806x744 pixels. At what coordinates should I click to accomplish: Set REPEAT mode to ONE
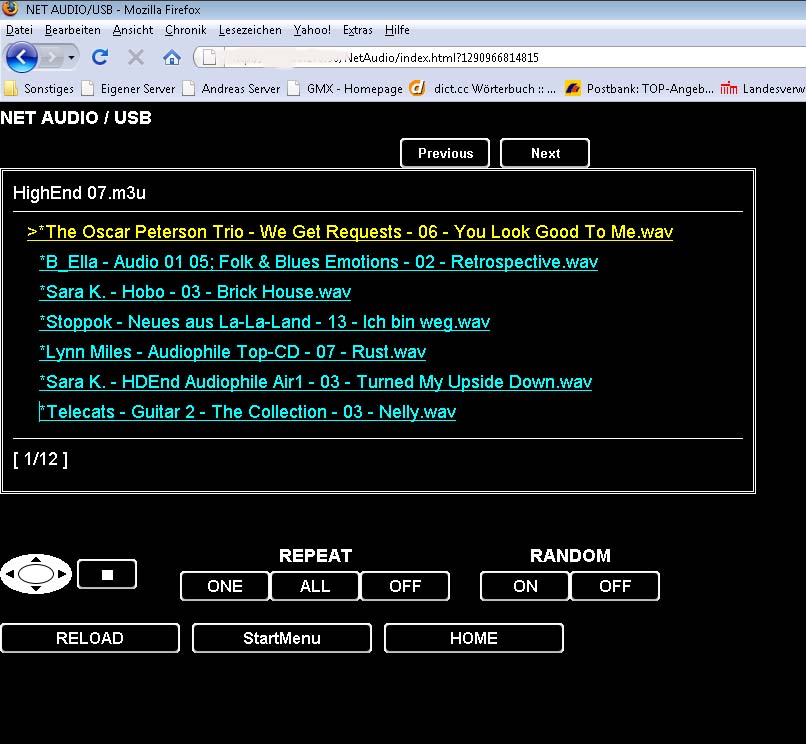click(225, 586)
